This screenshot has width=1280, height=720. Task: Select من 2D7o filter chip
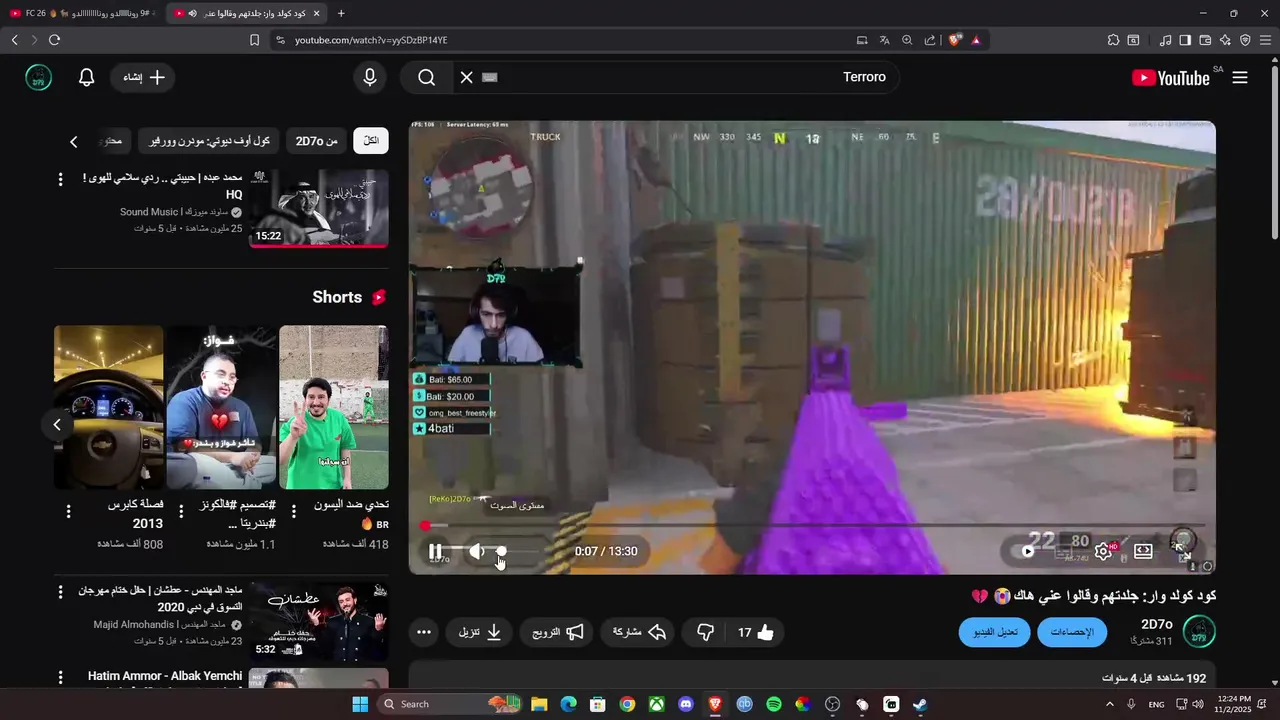316,141
